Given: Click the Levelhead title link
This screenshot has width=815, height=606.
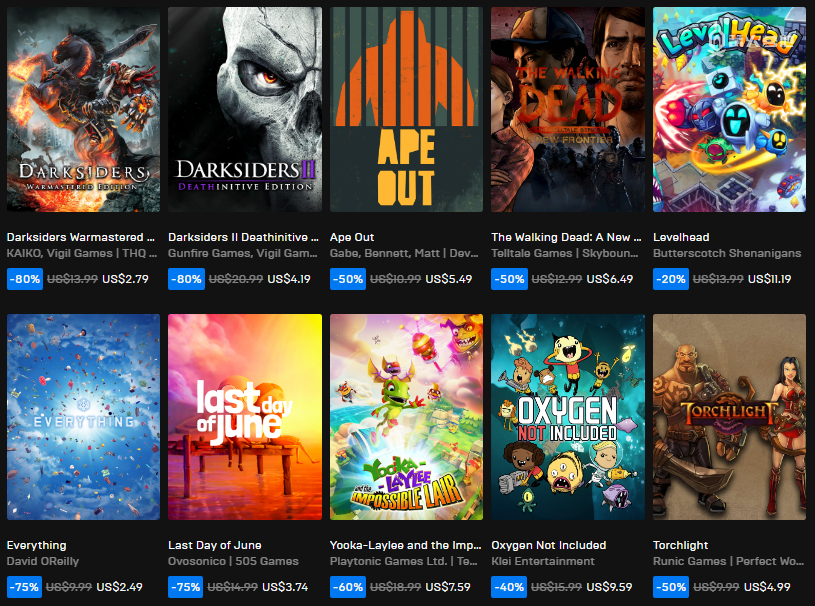Looking at the screenshot, I should tap(681, 237).
